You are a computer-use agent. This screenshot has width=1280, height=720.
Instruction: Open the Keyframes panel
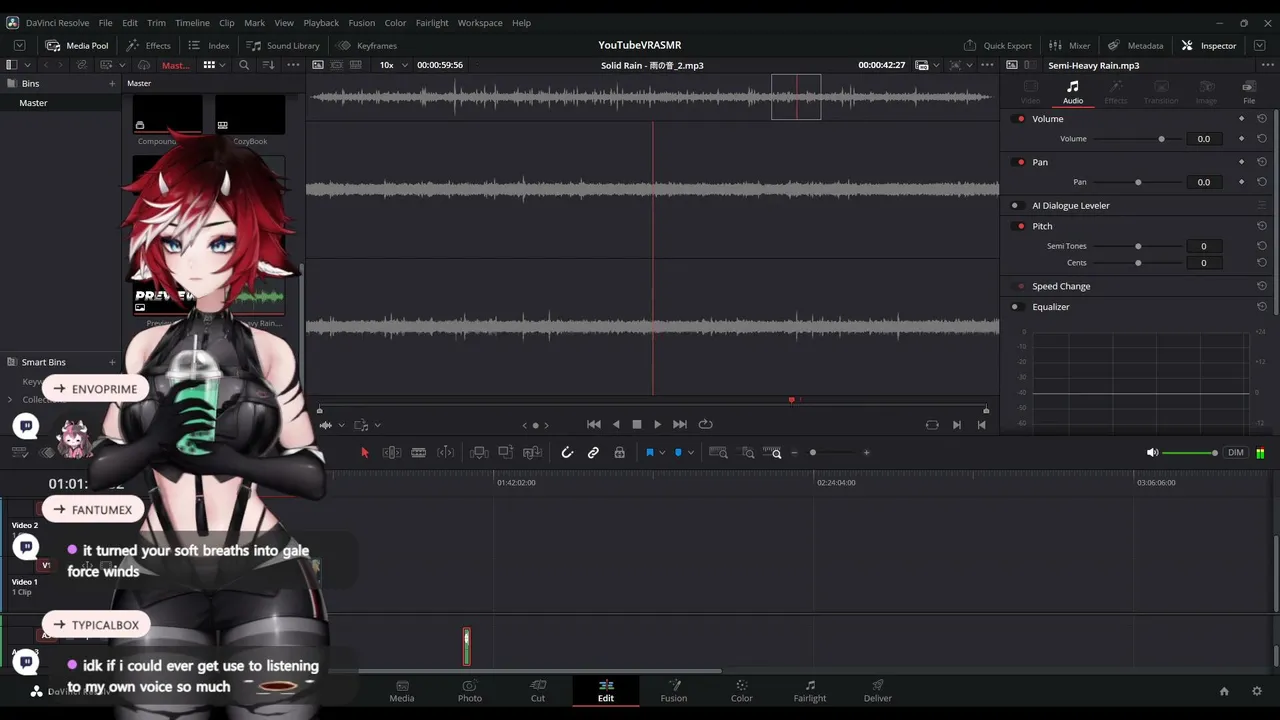tap(367, 45)
